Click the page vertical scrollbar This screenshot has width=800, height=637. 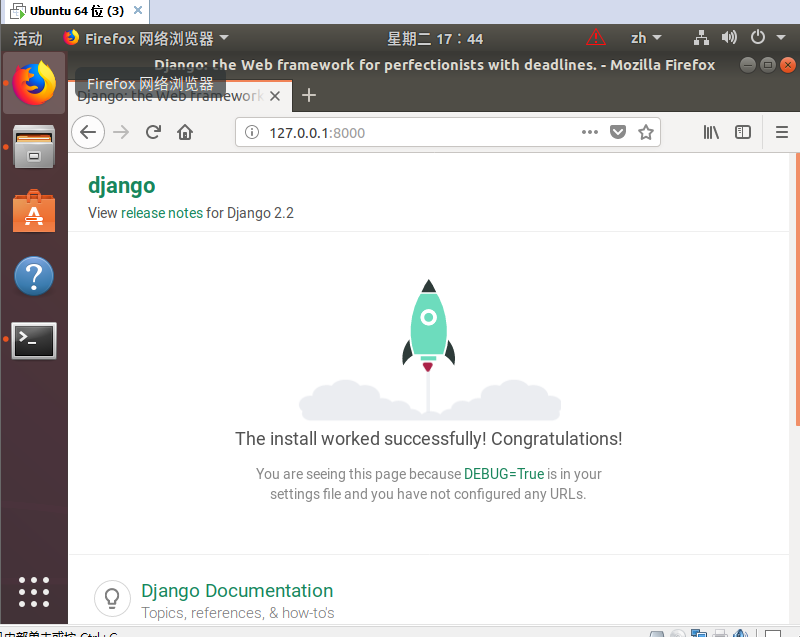[797, 289]
